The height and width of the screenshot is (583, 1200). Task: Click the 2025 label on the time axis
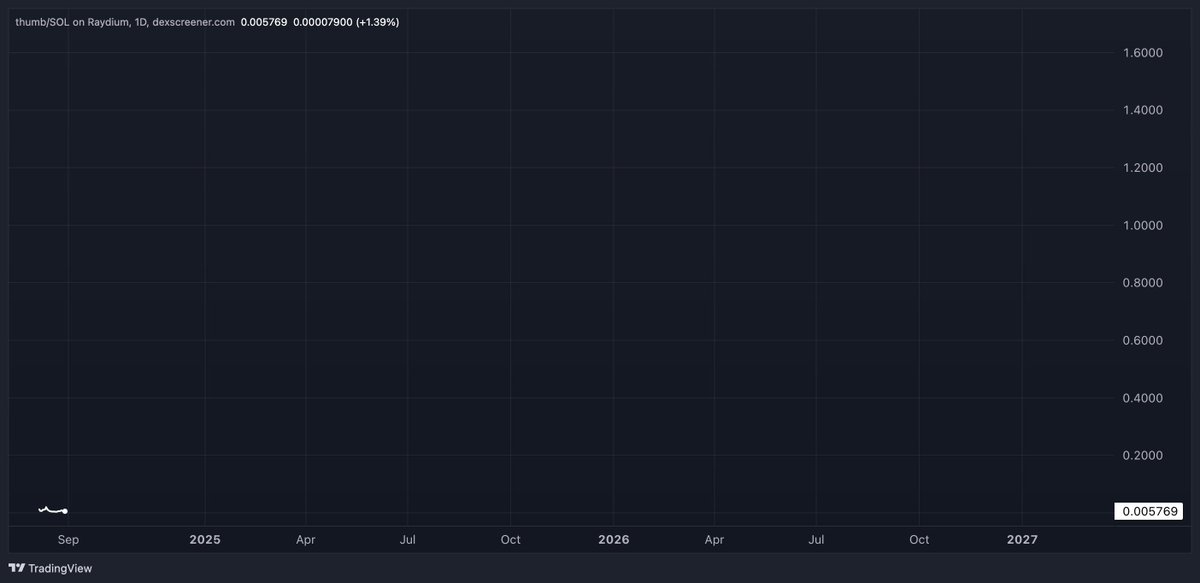point(204,540)
